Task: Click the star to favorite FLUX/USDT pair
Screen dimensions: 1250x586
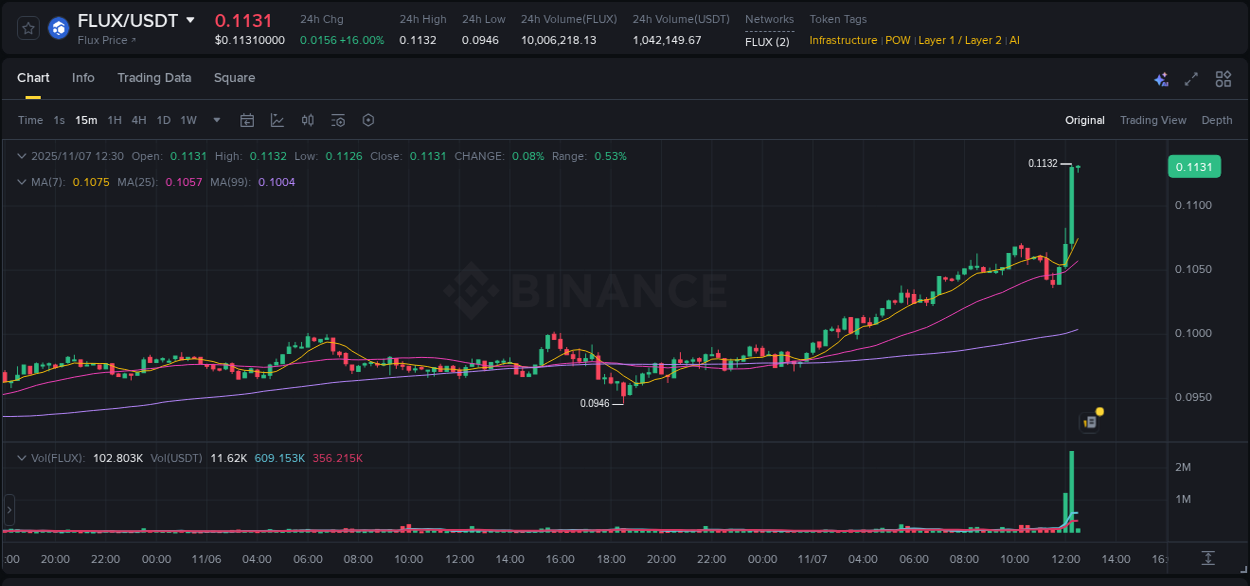Action: 27,28
